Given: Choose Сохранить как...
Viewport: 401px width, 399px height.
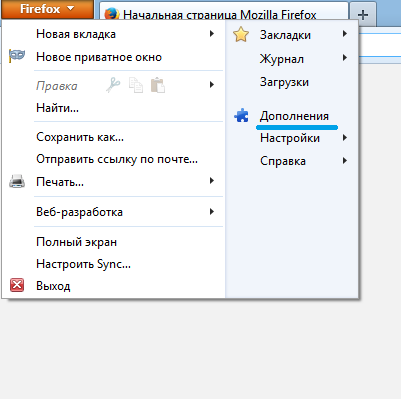Looking at the screenshot, I should [80, 137].
